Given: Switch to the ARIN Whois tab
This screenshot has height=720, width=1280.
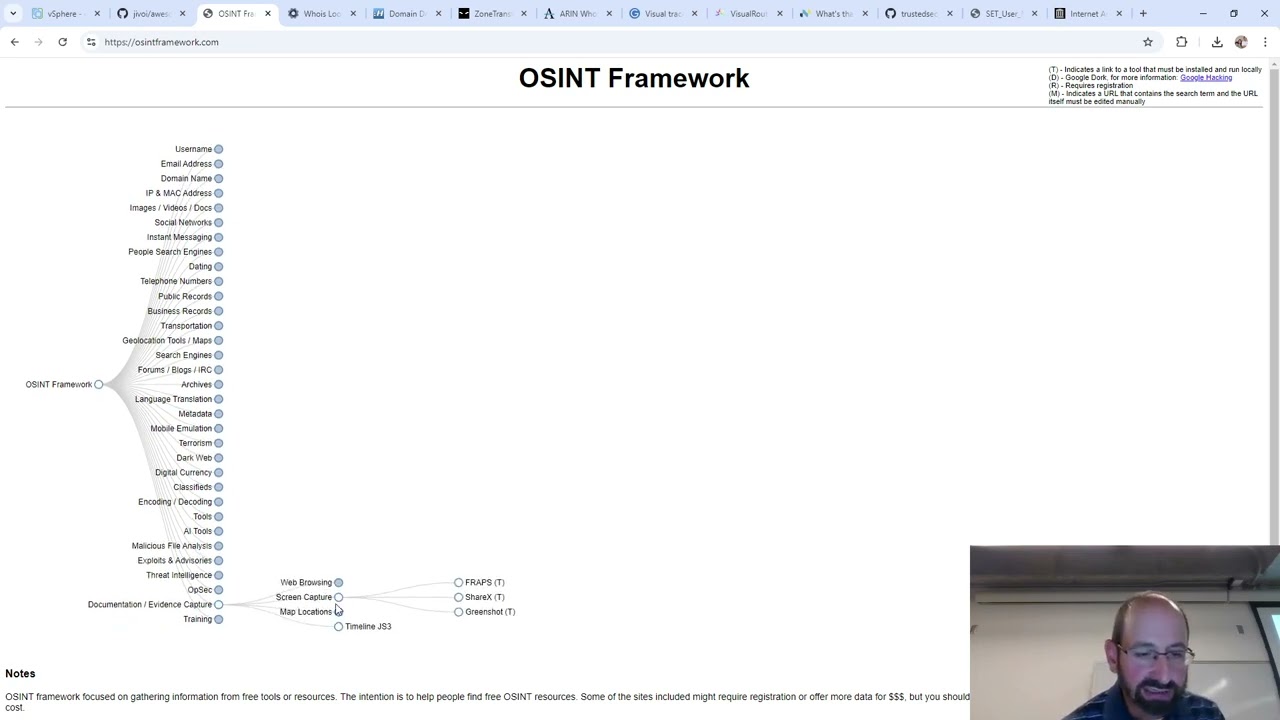Looking at the screenshot, I should pos(577,14).
